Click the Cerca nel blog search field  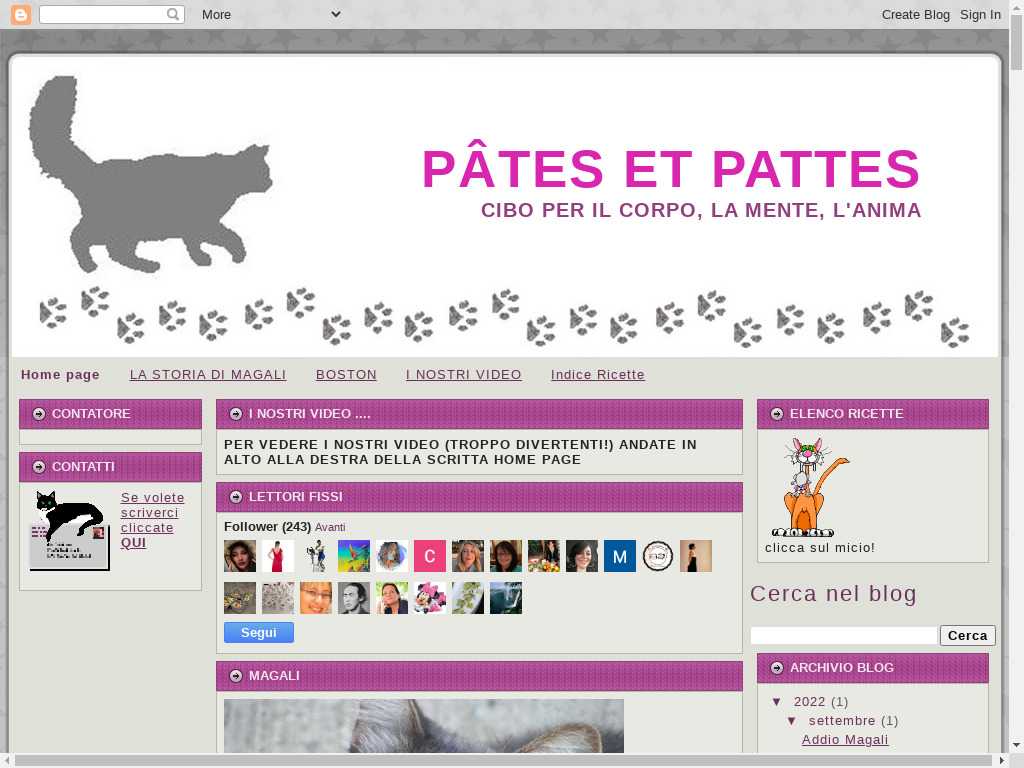click(843, 636)
